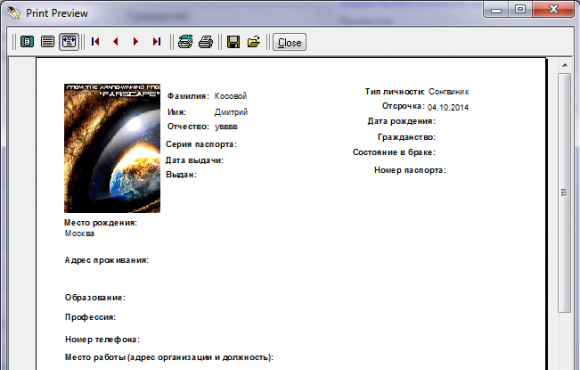Screen dimensions: 580x370
Task: Toggle the zoom to page width button
Action: tap(69, 41)
